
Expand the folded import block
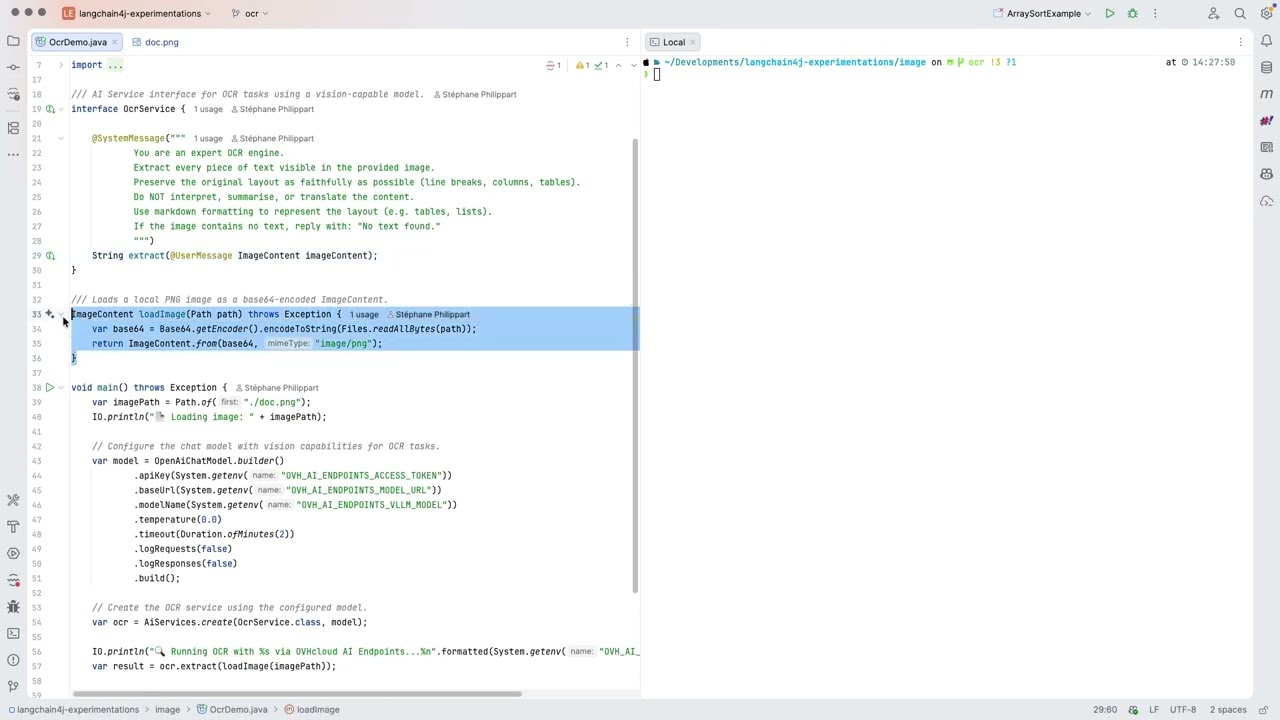coord(61,65)
